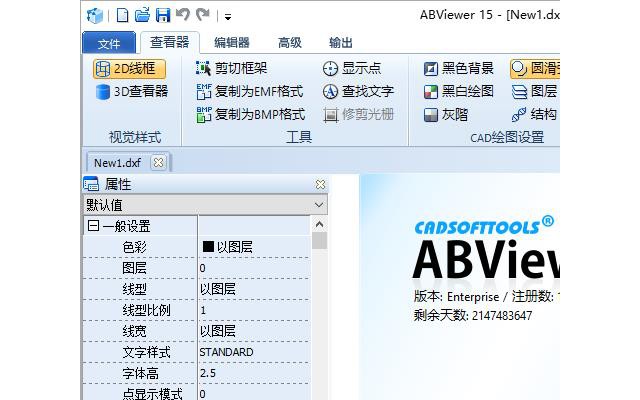Open the 结构 structure panel
The height and width of the screenshot is (400, 640).
click(x=535, y=114)
